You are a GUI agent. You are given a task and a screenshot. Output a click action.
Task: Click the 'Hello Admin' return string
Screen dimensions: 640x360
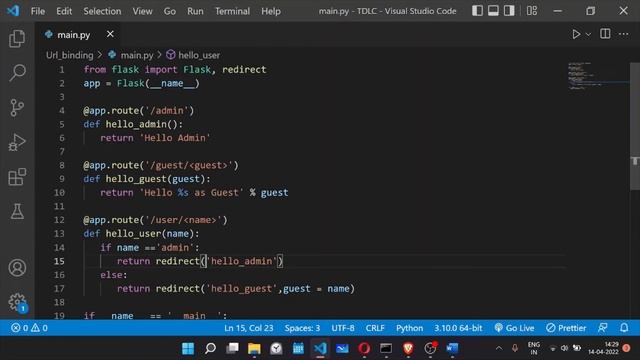point(175,138)
